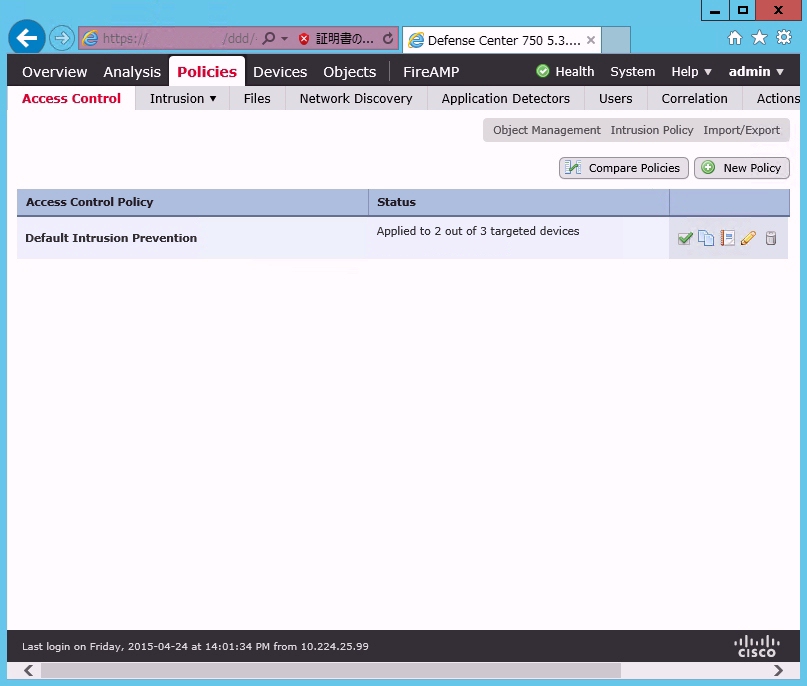Delete policy using the trash icon
The height and width of the screenshot is (686, 807).
pyautogui.click(x=771, y=239)
